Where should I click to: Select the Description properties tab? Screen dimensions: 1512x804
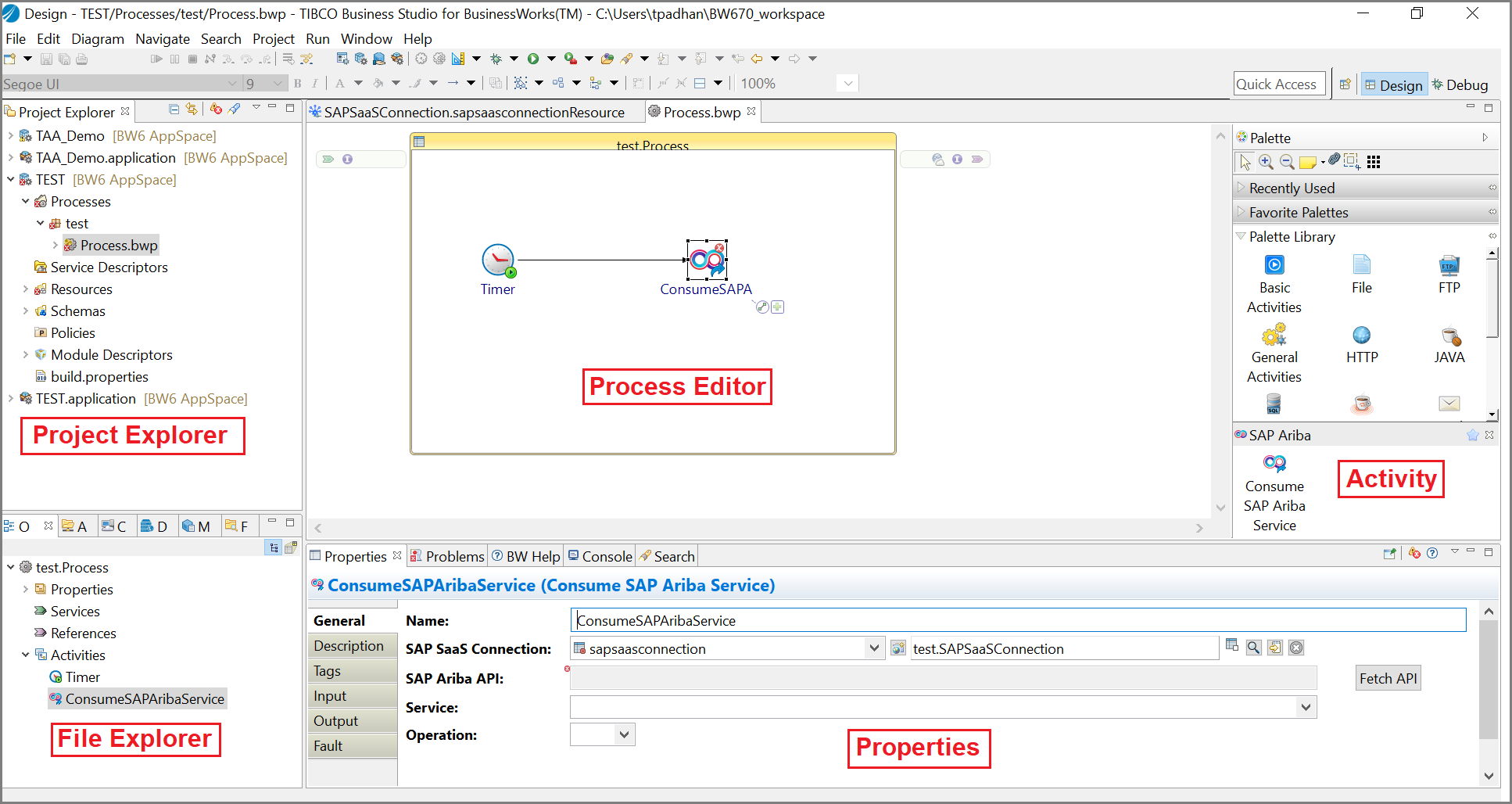[x=353, y=645]
